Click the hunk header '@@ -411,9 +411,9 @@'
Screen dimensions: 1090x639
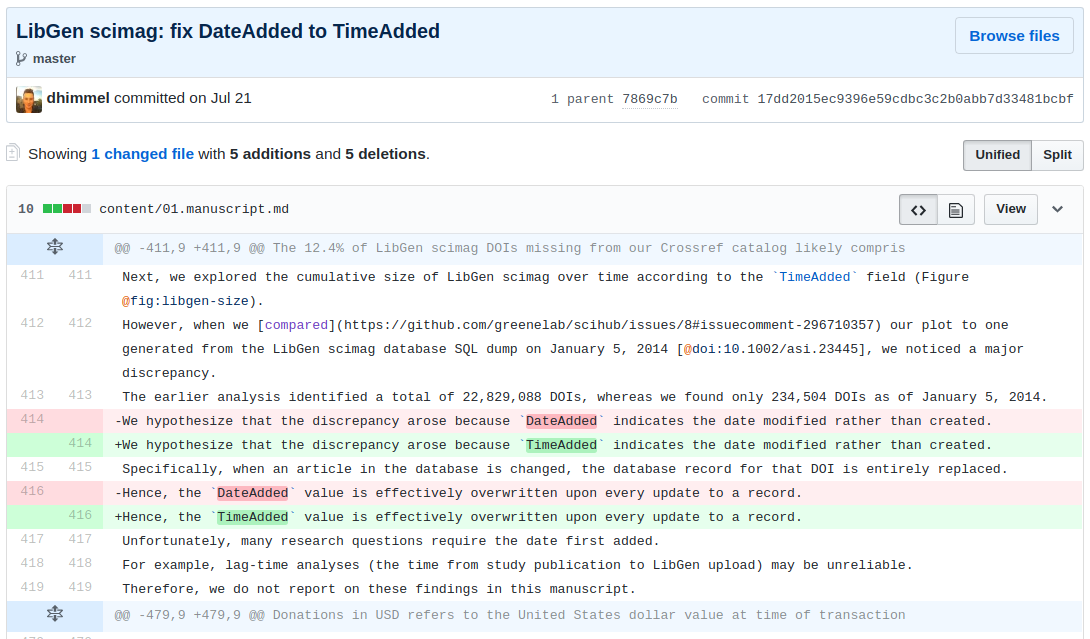point(190,248)
